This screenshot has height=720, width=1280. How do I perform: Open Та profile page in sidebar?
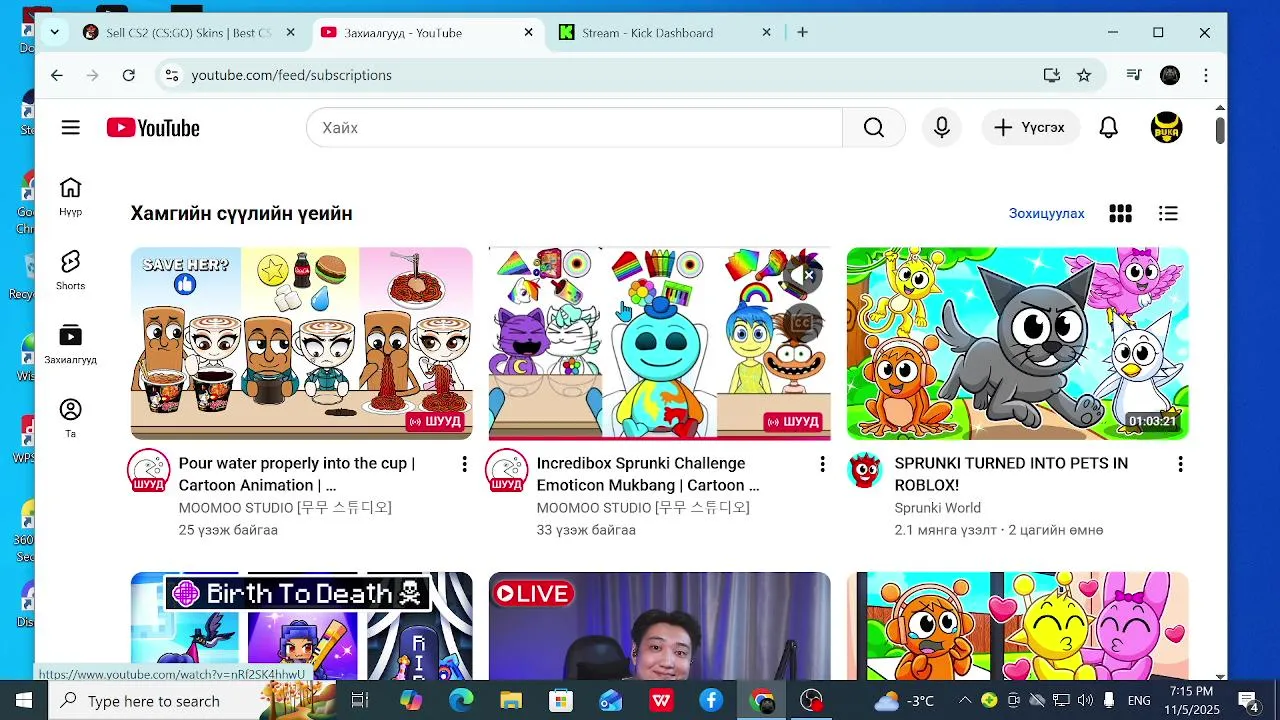(x=70, y=418)
